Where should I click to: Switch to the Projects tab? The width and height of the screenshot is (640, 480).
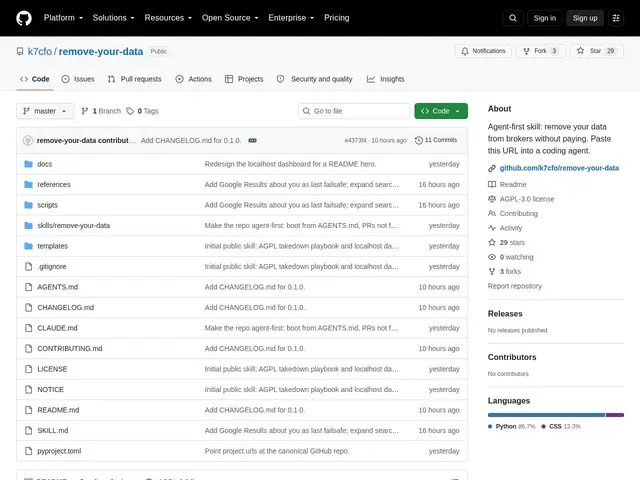coord(244,79)
